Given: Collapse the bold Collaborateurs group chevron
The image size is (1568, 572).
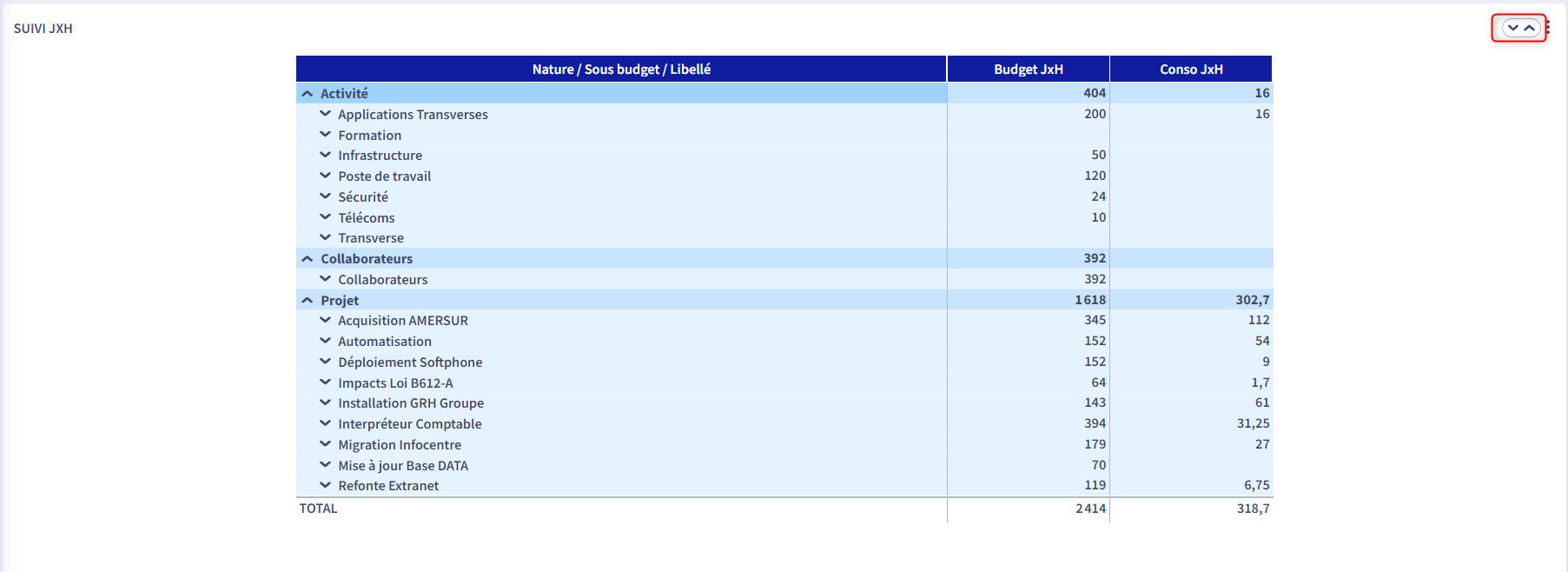Looking at the screenshot, I should coord(307,258).
